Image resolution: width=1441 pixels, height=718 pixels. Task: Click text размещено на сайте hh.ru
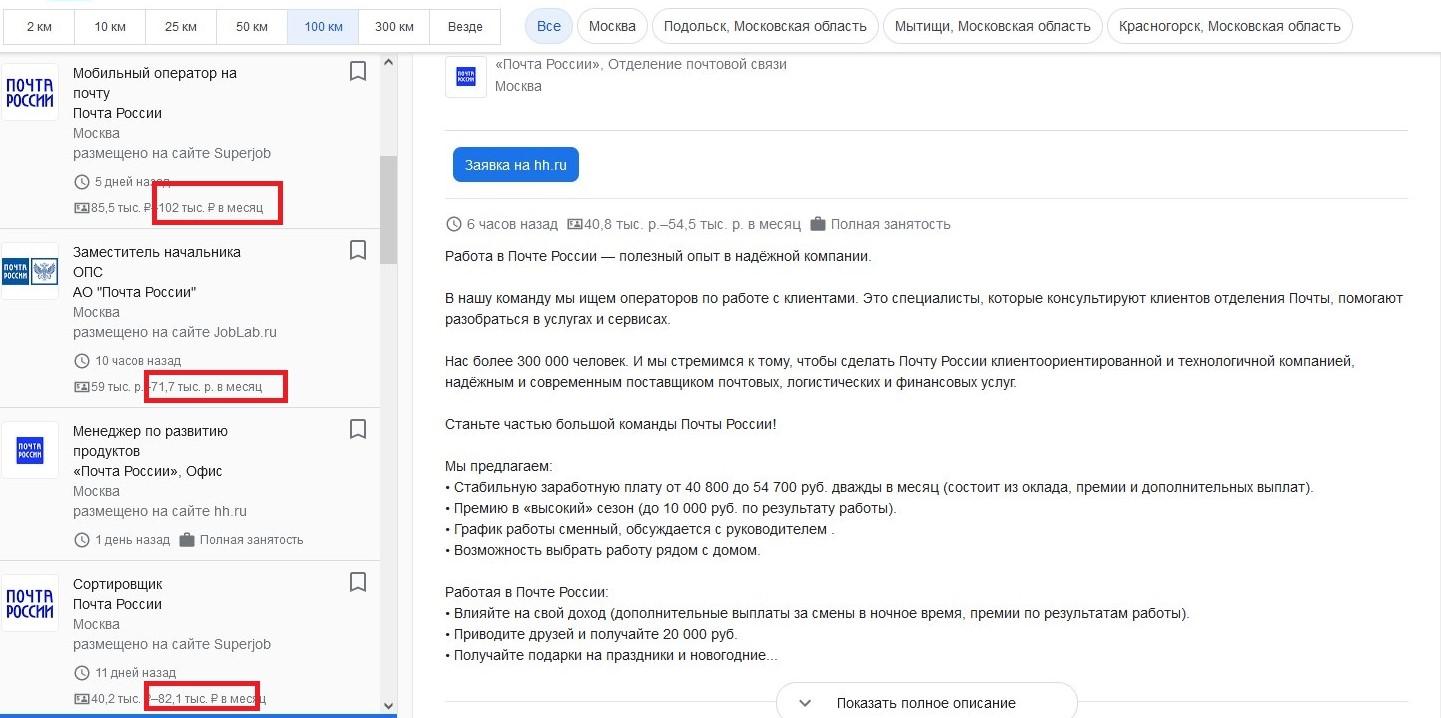pyautogui.click(x=160, y=511)
